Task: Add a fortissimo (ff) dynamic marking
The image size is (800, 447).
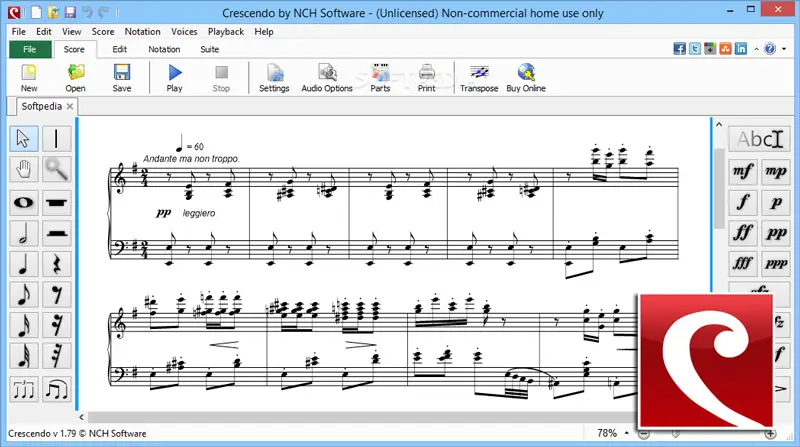Action: (x=743, y=233)
